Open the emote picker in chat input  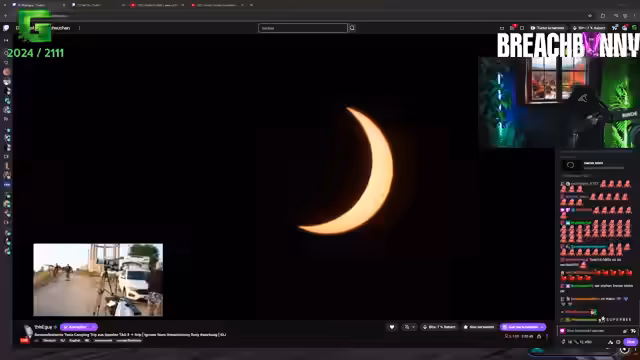[625, 331]
